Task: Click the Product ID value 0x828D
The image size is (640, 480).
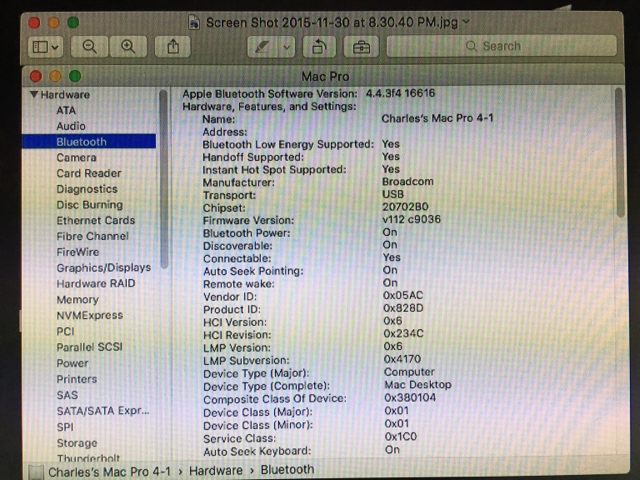Action: (x=403, y=308)
